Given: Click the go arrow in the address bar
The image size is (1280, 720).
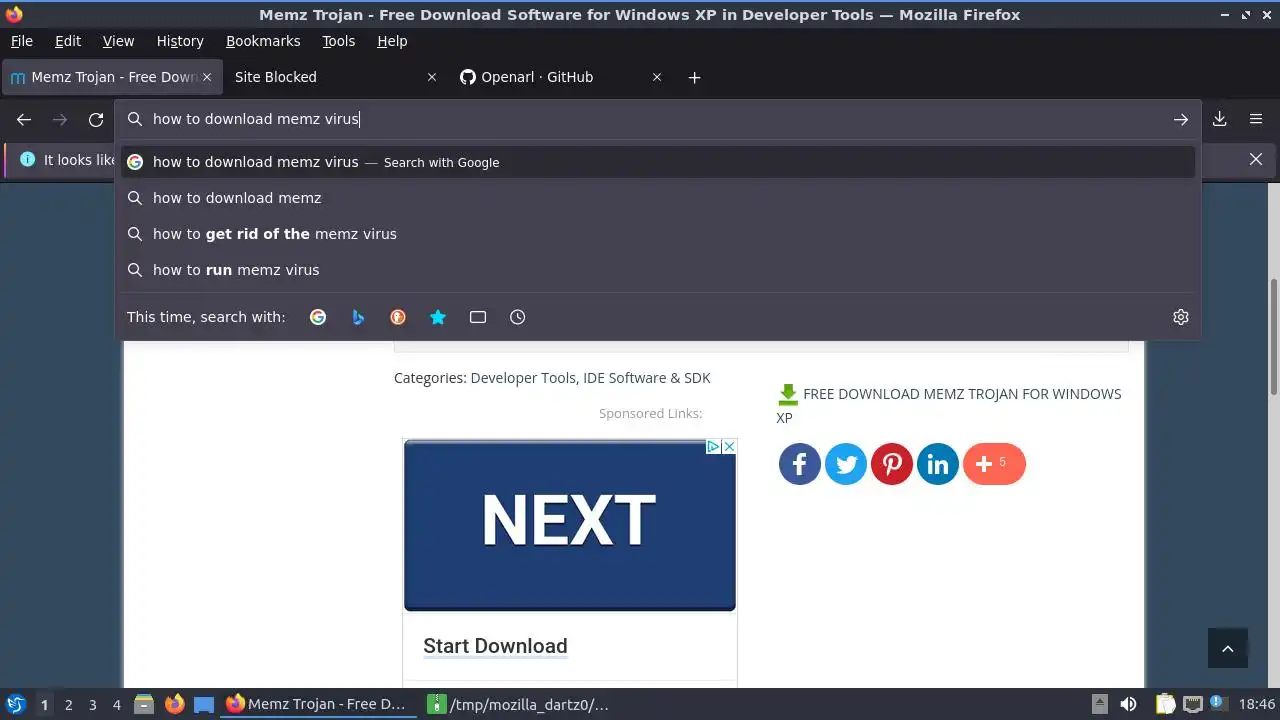Looking at the screenshot, I should point(1181,119).
